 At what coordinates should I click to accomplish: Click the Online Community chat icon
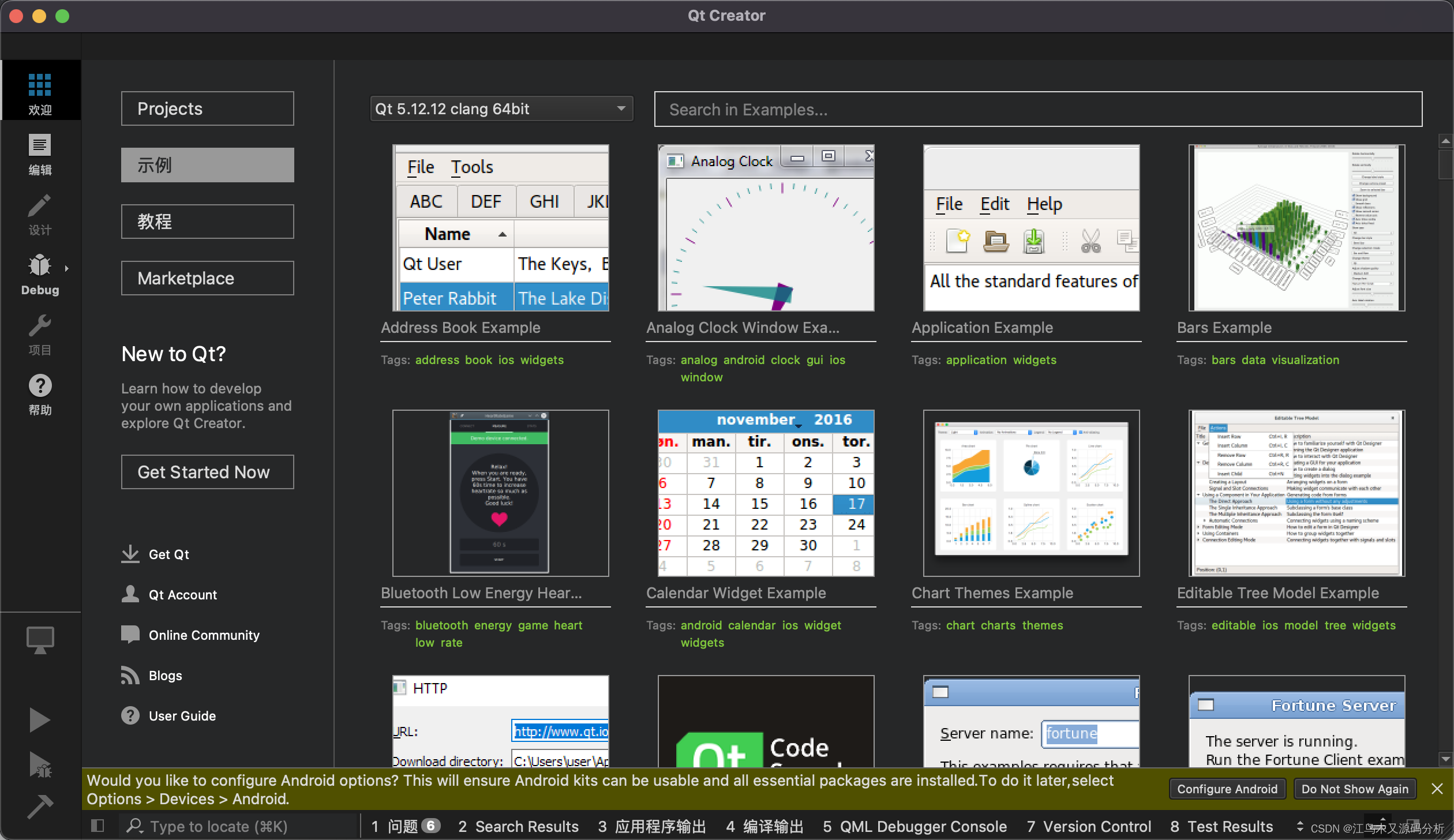130,635
